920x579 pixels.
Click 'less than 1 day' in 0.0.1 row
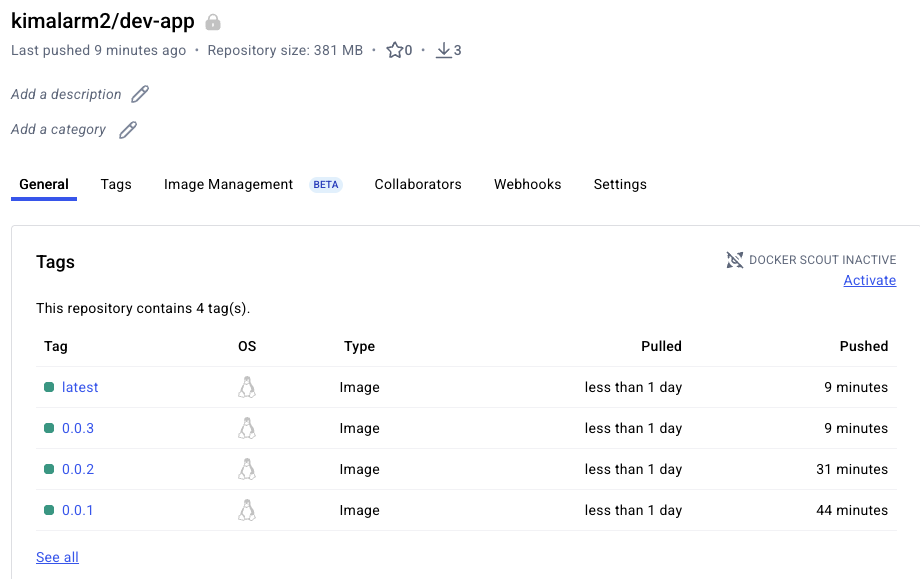[633, 510]
